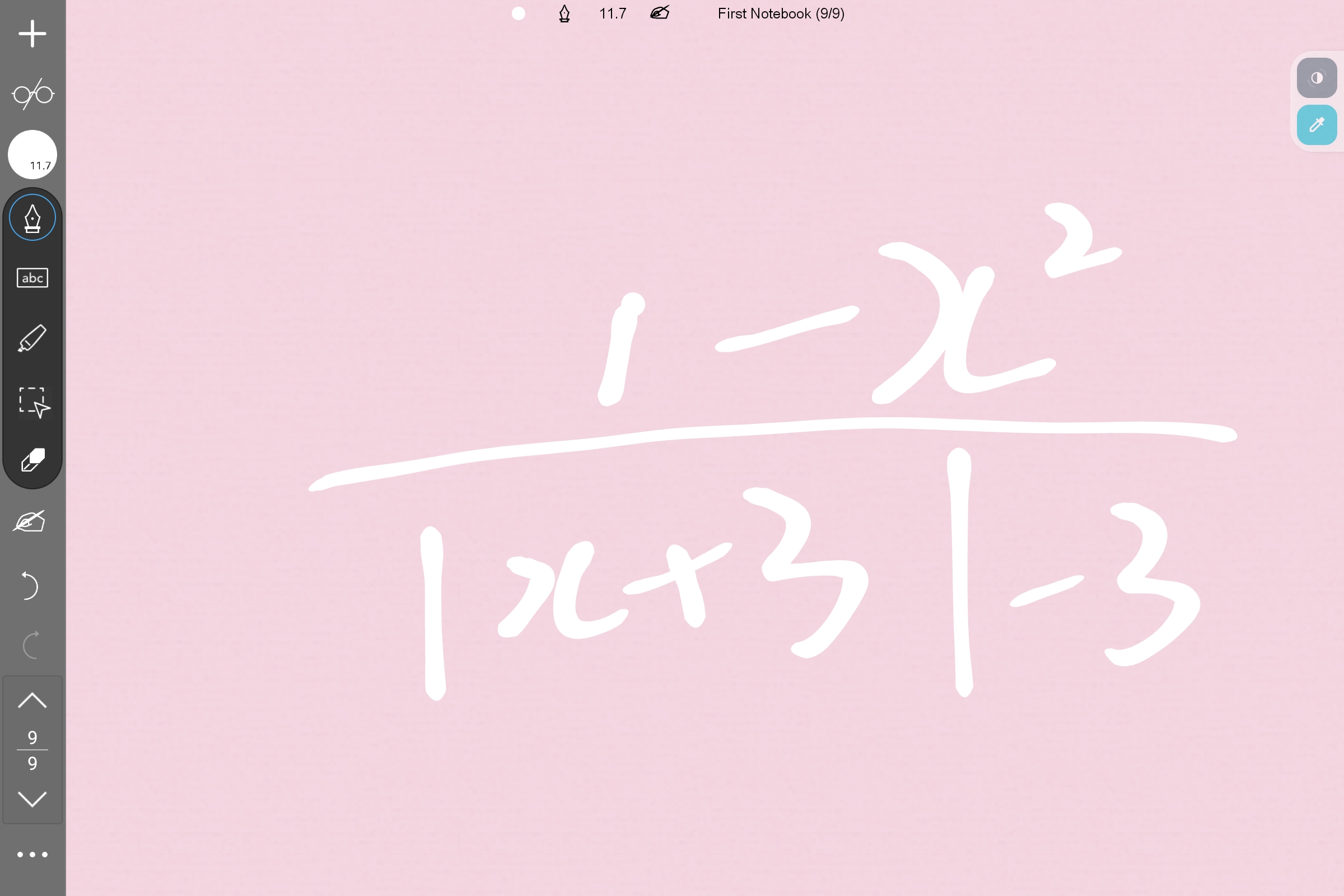Select the fountain pen tool
The width and height of the screenshot is (1344, 896).
coord(32,218)
